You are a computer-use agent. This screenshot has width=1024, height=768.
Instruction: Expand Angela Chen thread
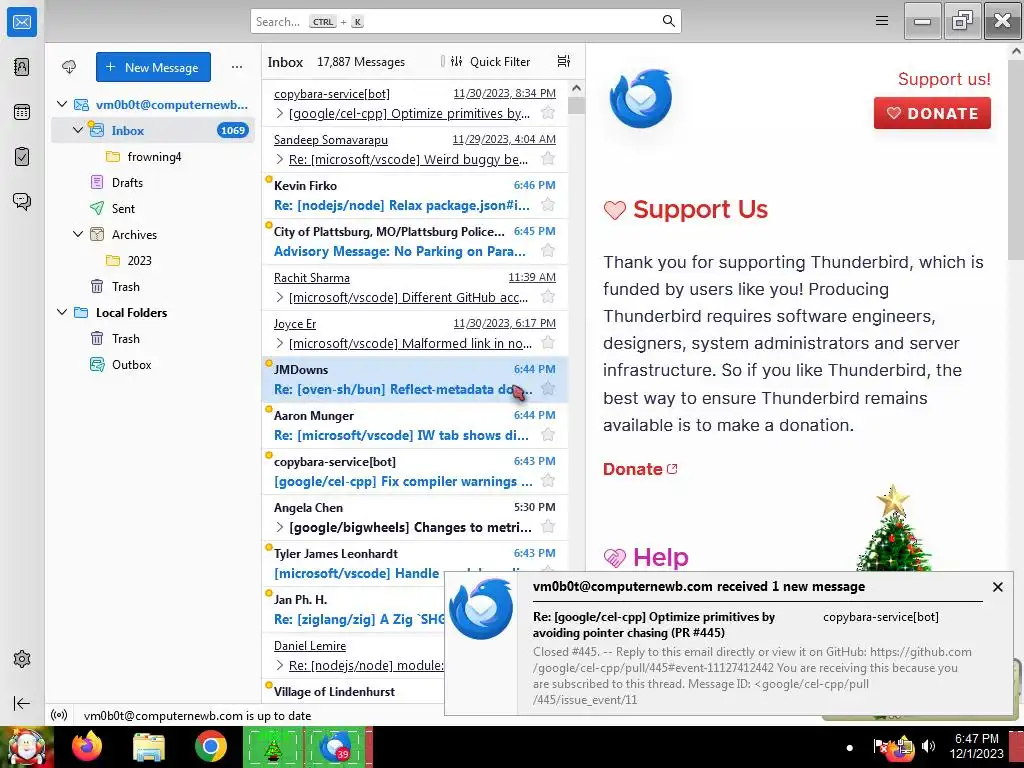280,527
